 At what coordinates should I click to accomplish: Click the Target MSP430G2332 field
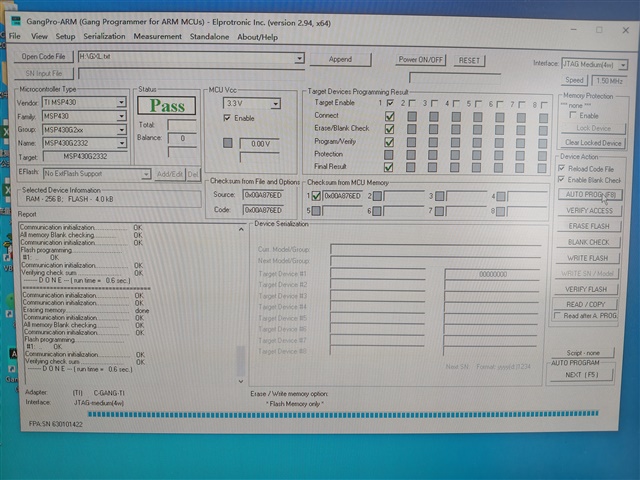(85, 157)
